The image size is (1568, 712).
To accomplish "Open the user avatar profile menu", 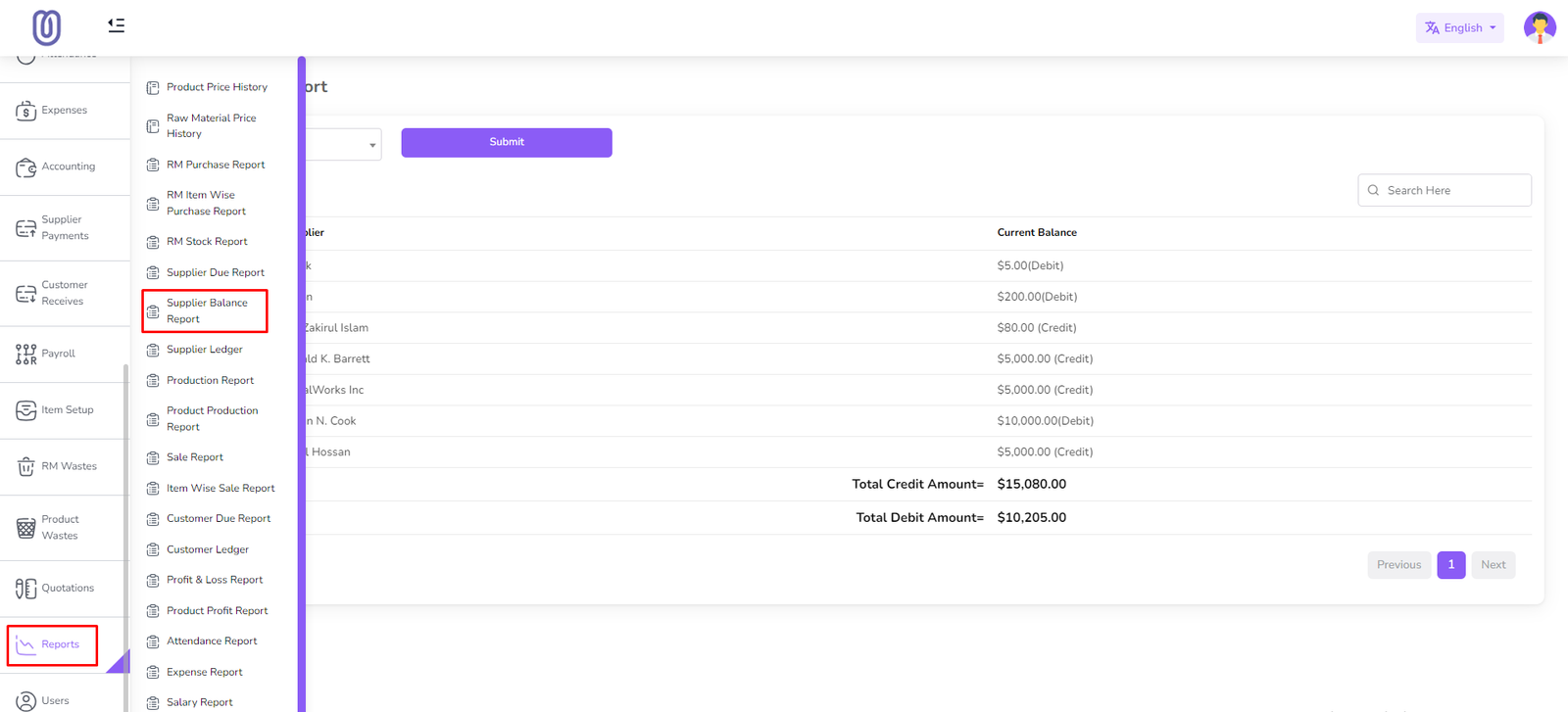I will 1539,27.
